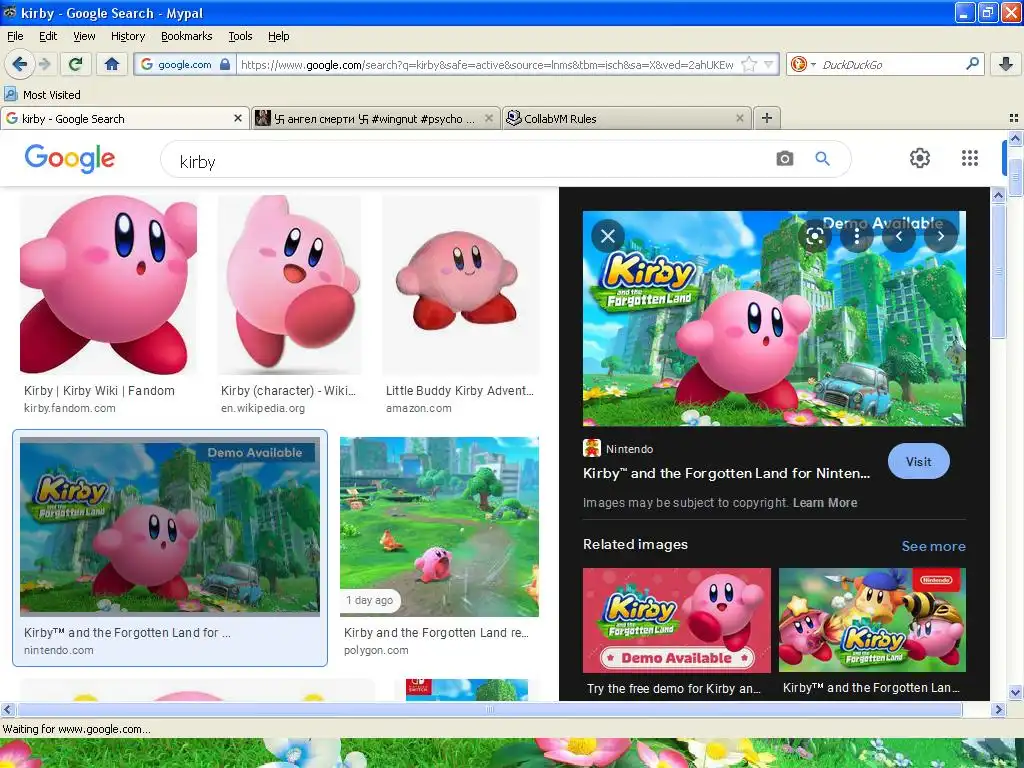The image size is (1024, 768).
Task: Open the three-dot more options on preview
Action: pyautogui.click(x=856, y=236)
